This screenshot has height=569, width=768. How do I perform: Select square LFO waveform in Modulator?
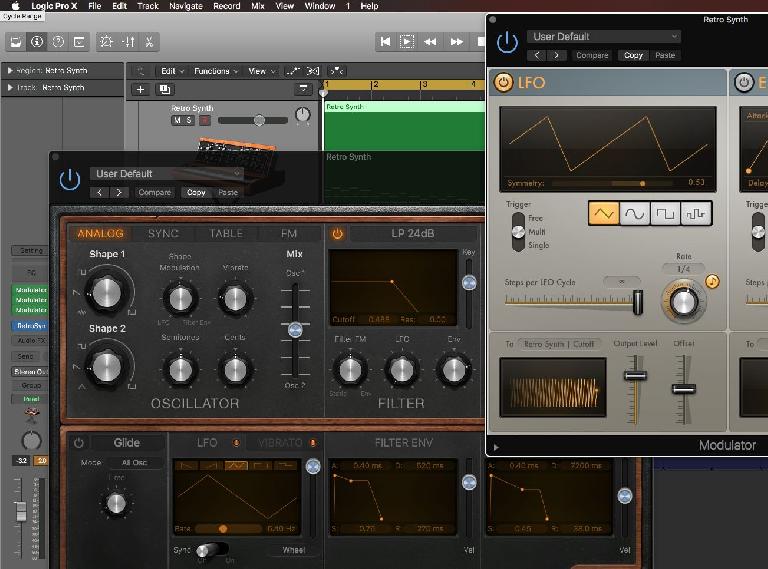point(665,214)
